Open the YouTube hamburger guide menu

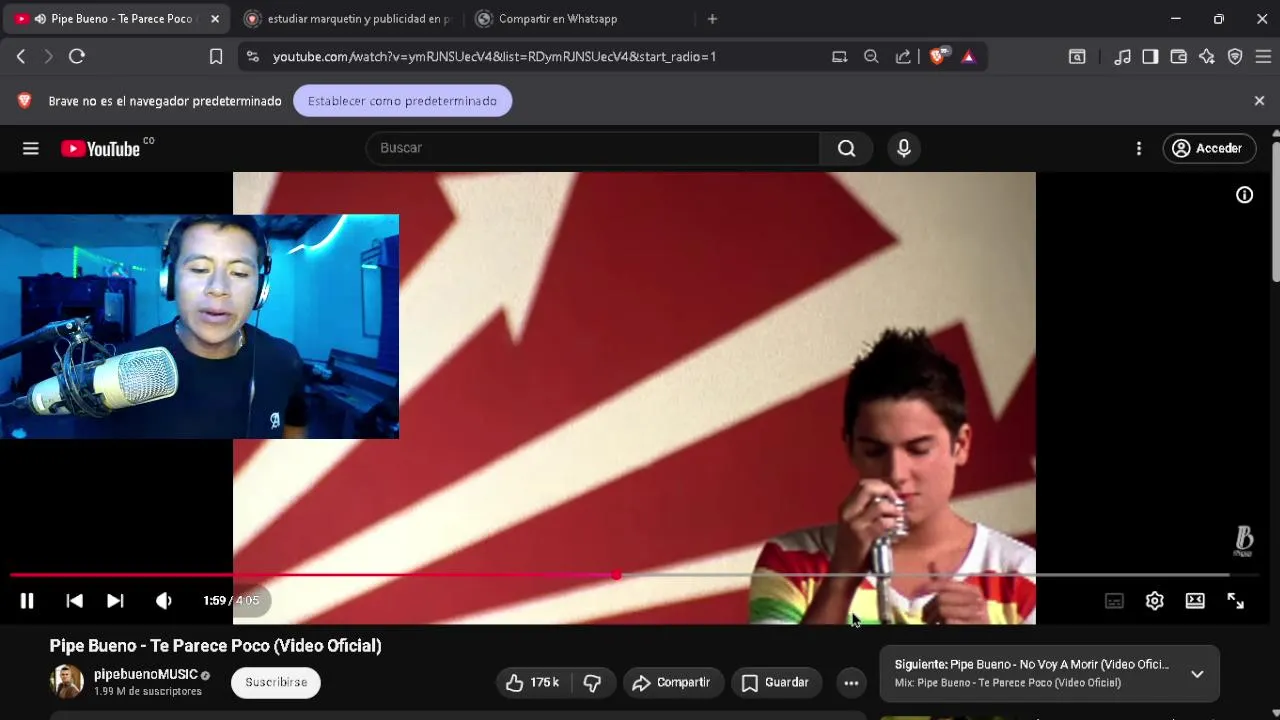click(31, 148)
